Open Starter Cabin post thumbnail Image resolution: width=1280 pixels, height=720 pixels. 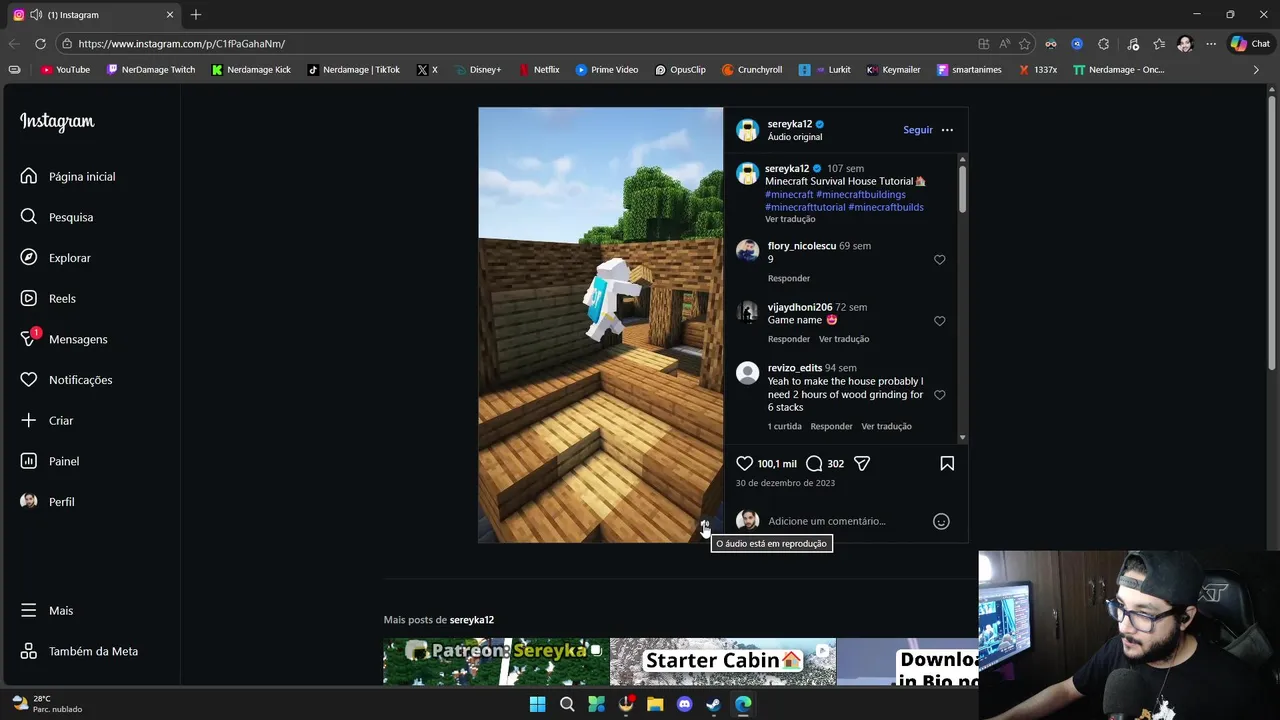pos(722,662)
